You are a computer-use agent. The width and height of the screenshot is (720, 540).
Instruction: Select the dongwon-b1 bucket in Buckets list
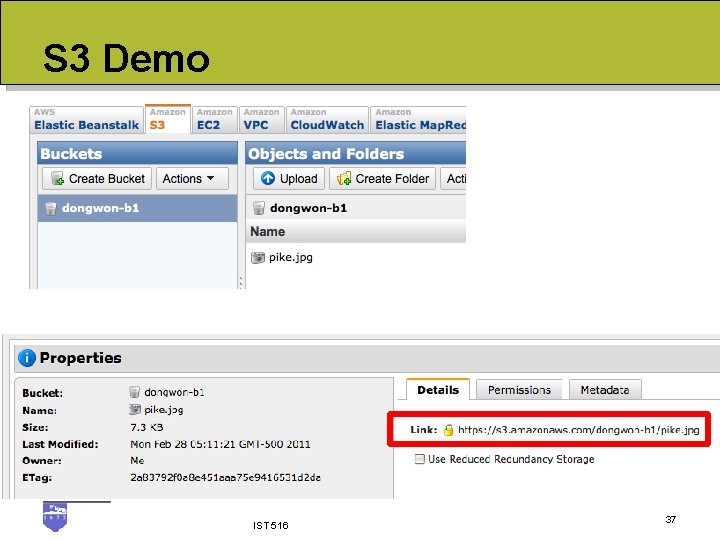[137, 208]
